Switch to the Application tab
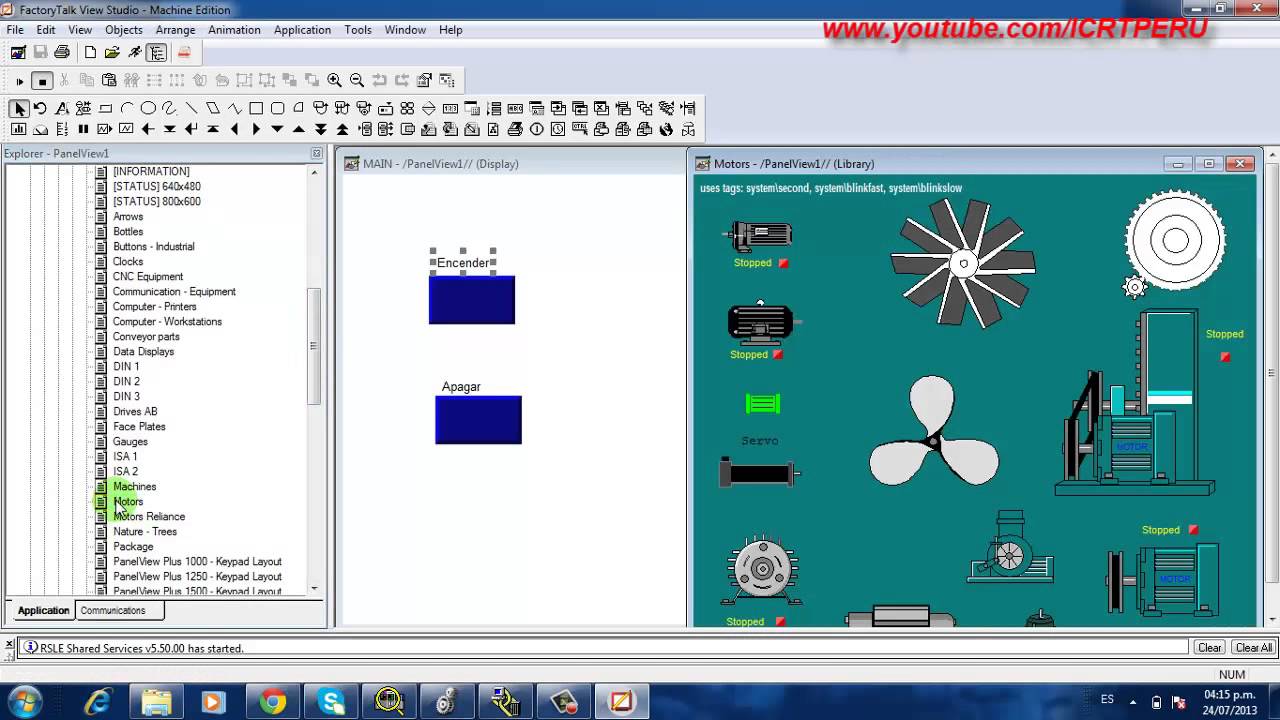1280x720 pixels. coord(43,610)
